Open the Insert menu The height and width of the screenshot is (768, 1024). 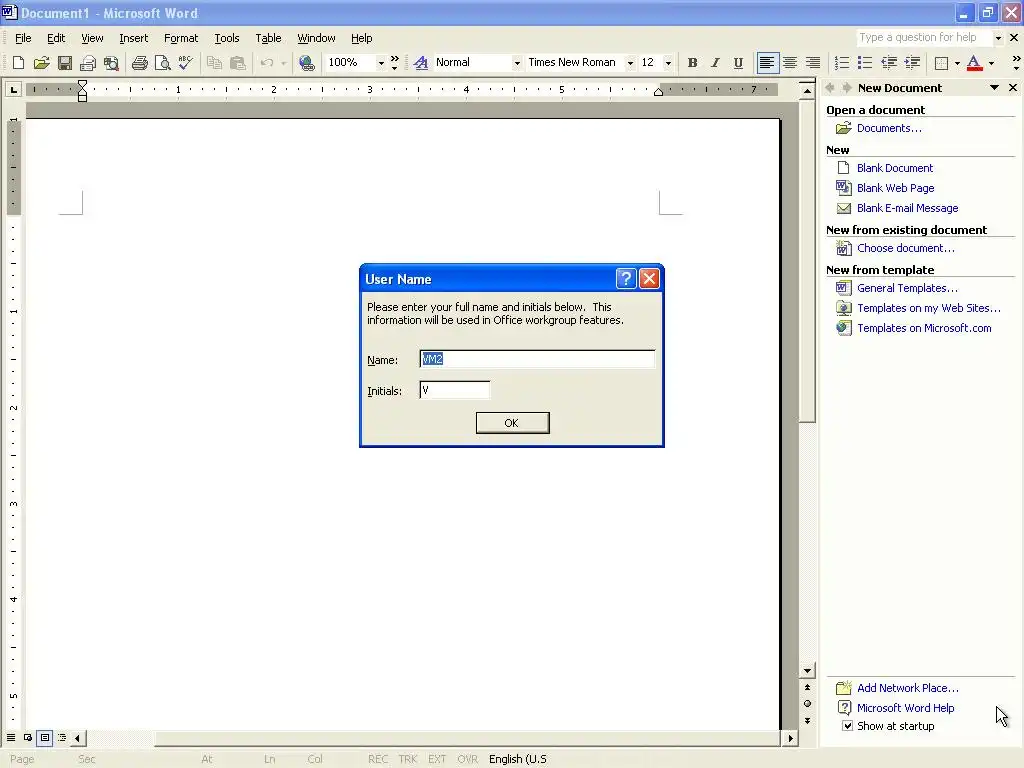[x=133, y=38]
